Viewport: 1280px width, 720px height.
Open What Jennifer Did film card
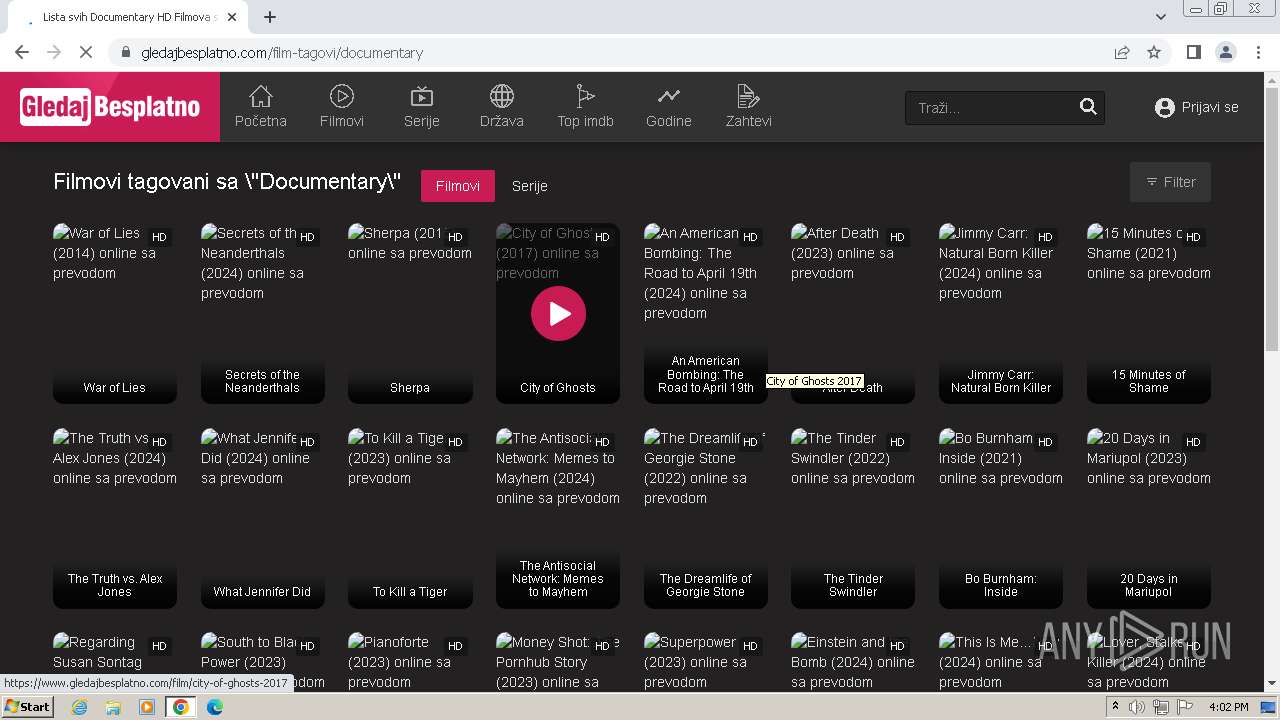263,518
